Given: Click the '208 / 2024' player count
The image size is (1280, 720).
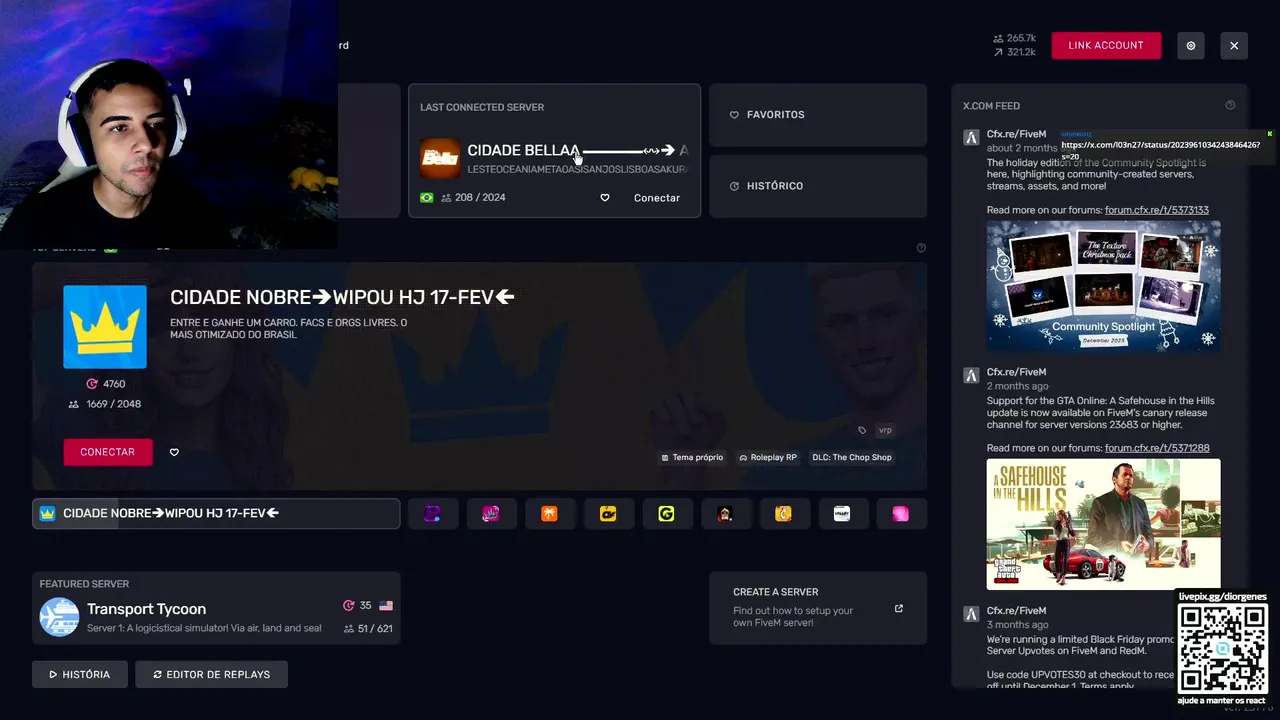Looking at the screenshot, I should click(x=480, y=198).
